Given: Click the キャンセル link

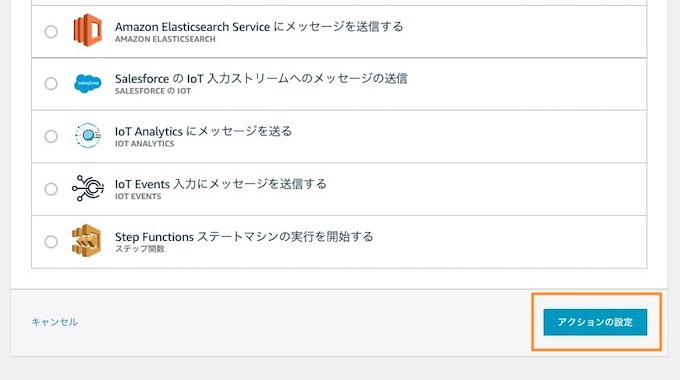Looking at the screenshot, I should [x=55, y=322].
